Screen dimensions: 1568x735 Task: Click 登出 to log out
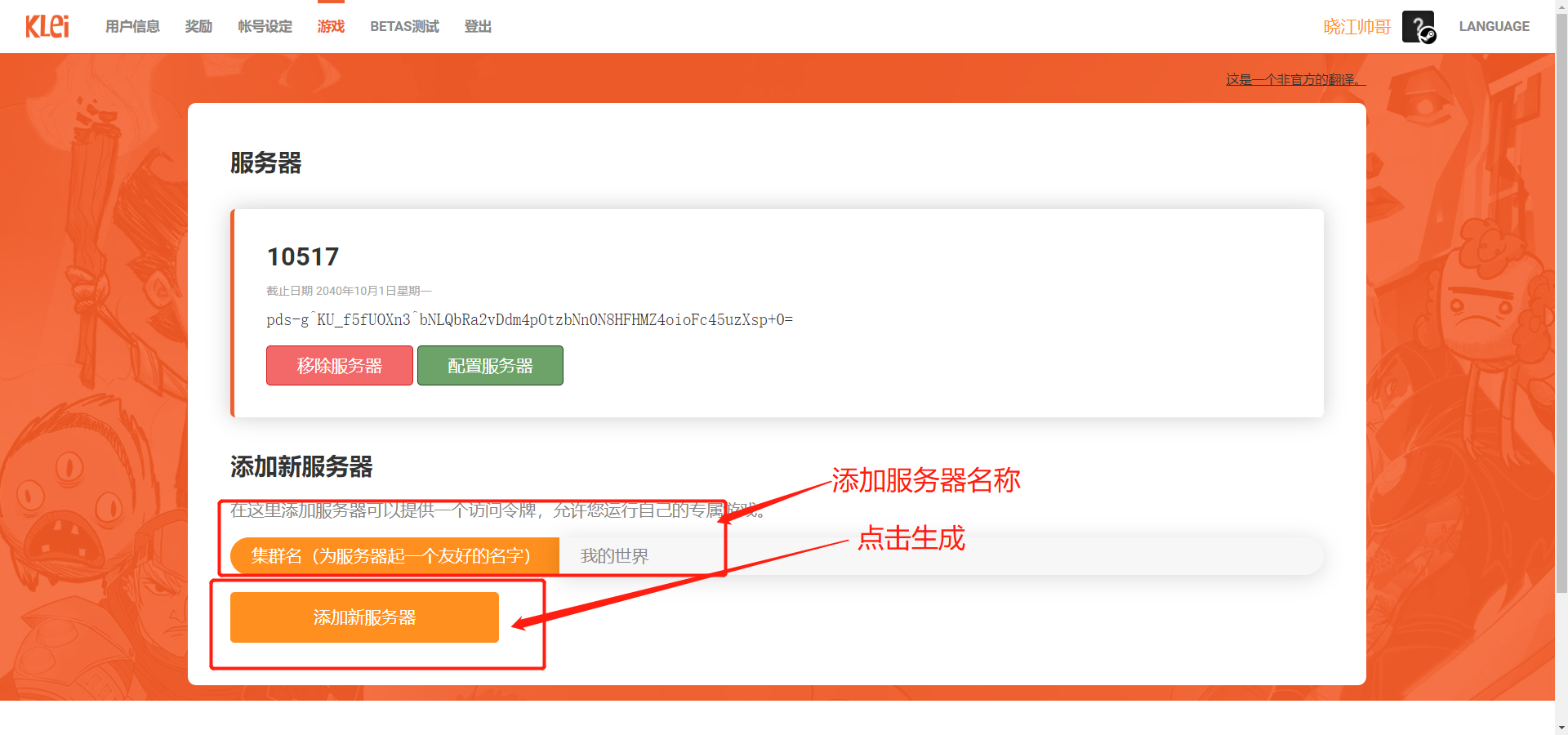(x=478, y=27)
